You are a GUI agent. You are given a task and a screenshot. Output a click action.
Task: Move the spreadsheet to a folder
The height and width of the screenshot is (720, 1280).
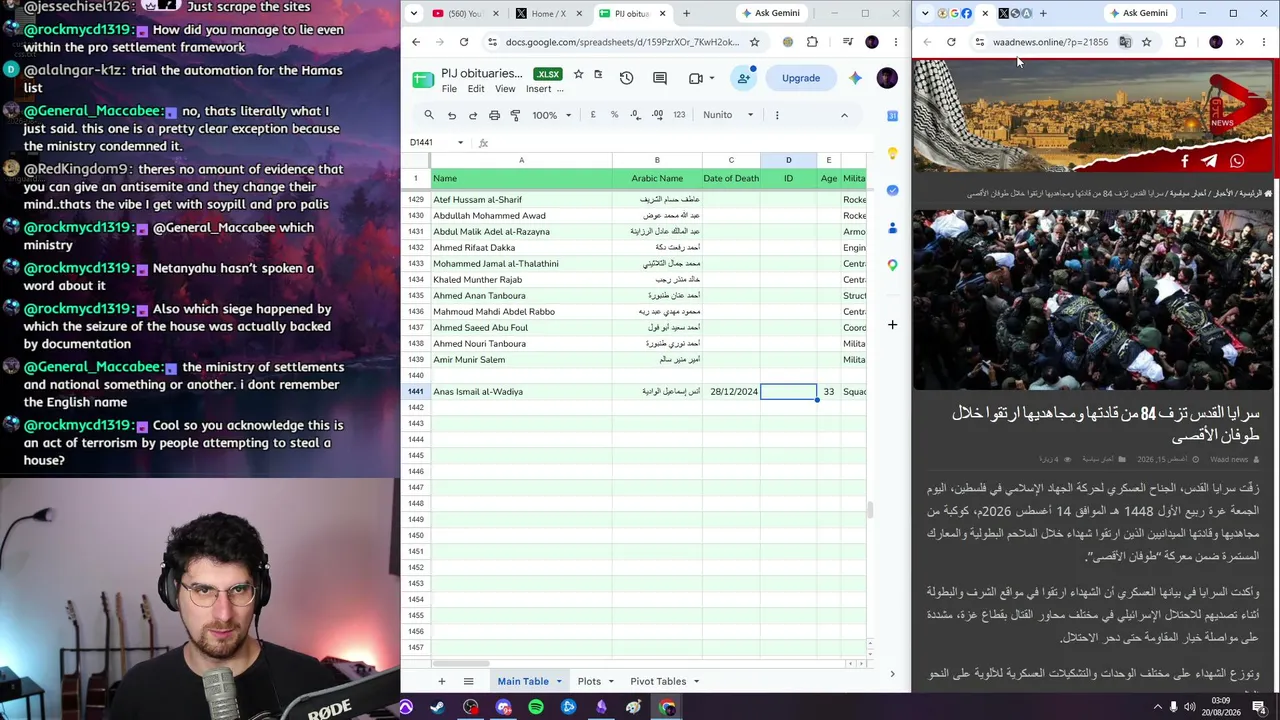[x=598, y=74]
